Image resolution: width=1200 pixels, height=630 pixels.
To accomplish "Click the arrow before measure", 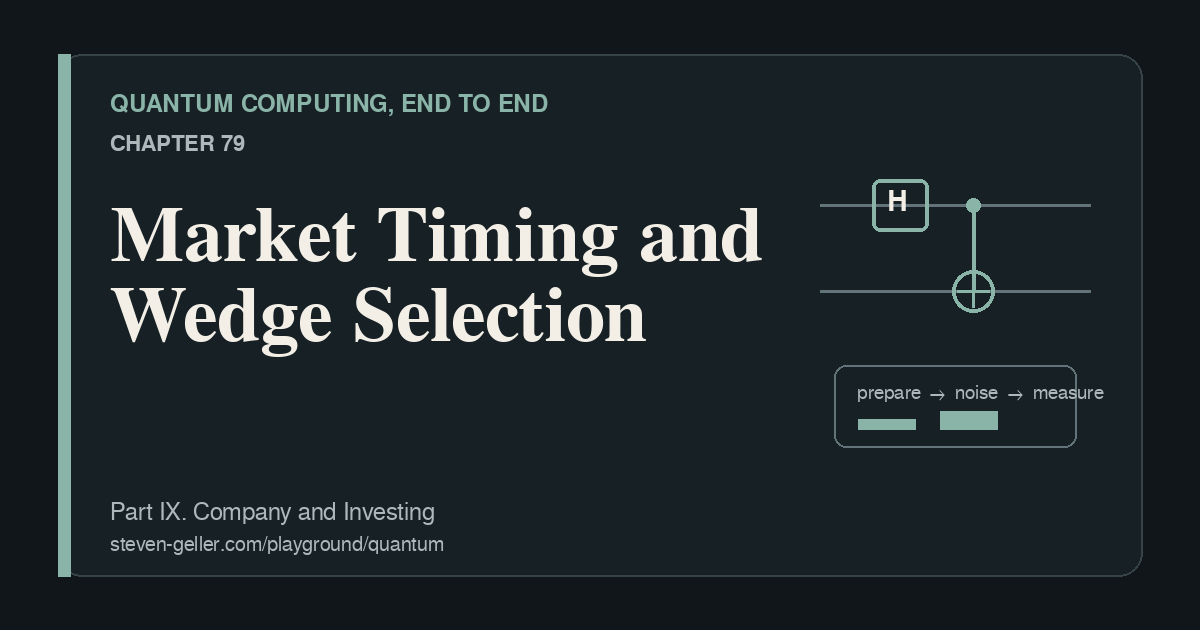I will click(x=1015, y=395).
